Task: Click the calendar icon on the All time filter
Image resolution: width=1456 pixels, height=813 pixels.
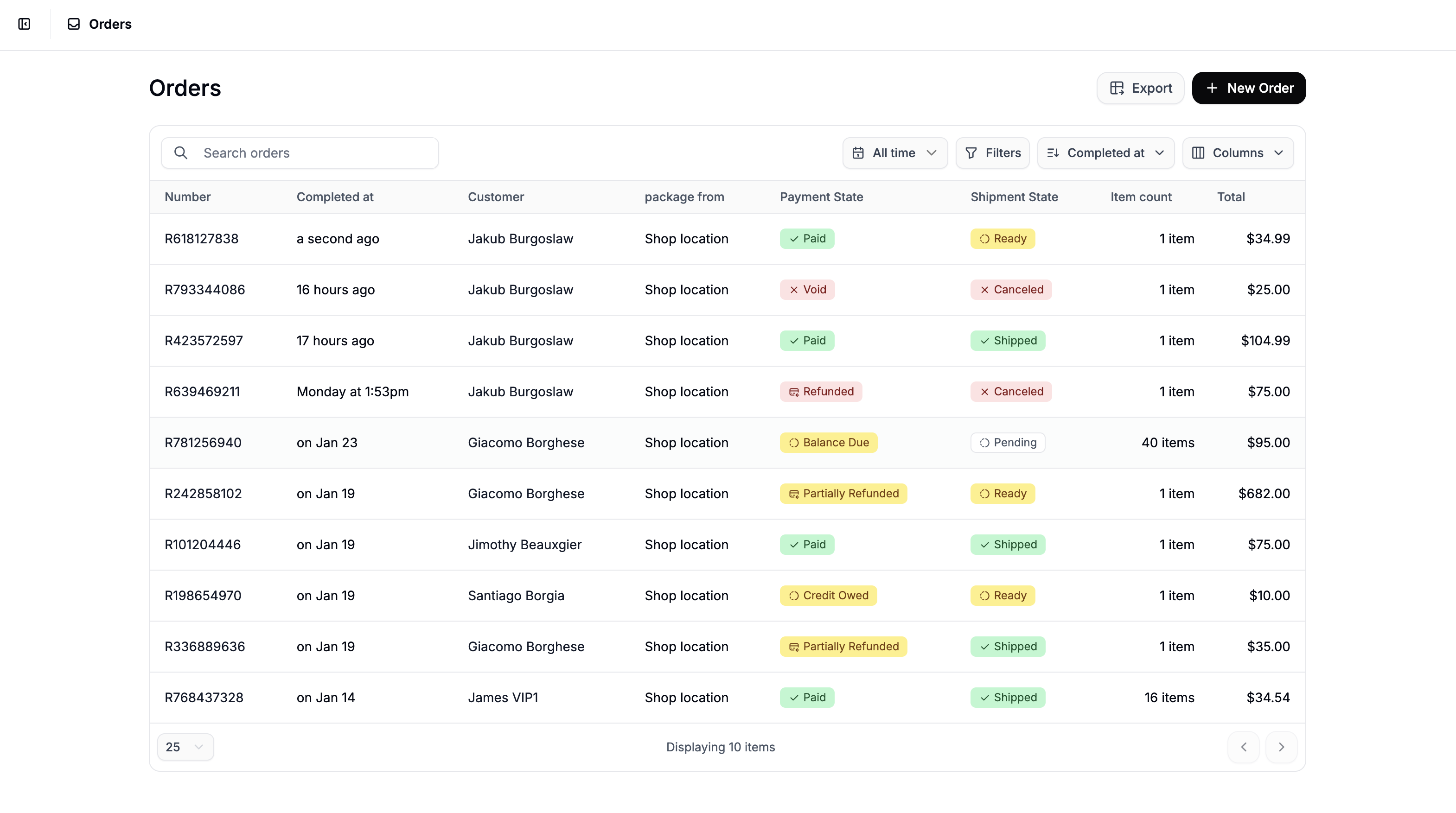Action: point(858,152)
